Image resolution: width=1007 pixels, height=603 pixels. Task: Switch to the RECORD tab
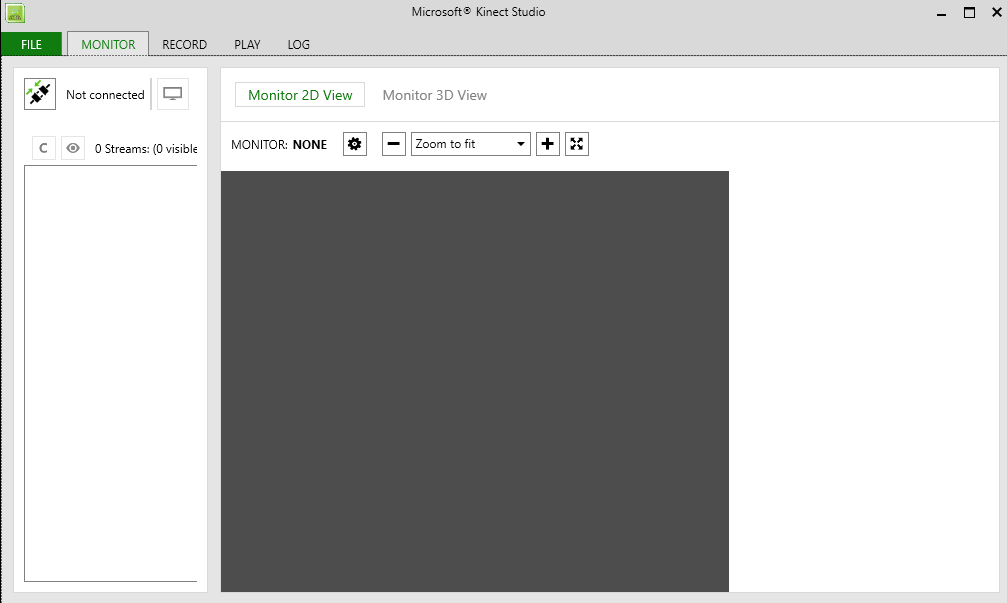(x=183, y=44)
